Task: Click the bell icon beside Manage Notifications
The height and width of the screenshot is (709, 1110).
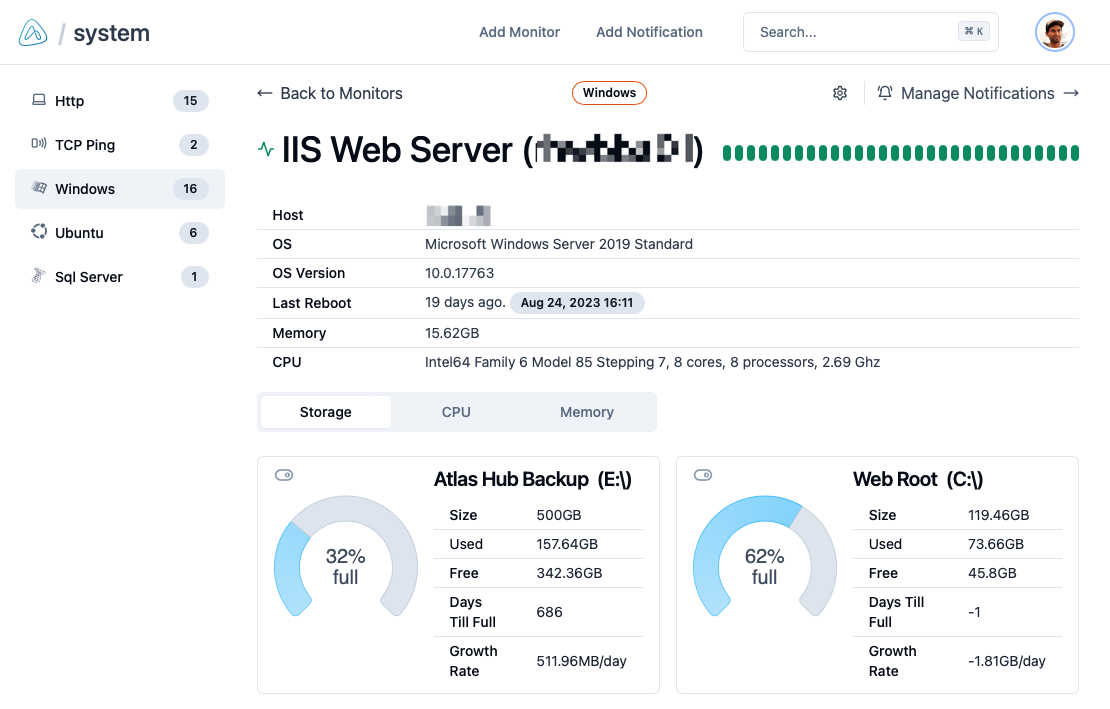Action: [x=884, y=93]
